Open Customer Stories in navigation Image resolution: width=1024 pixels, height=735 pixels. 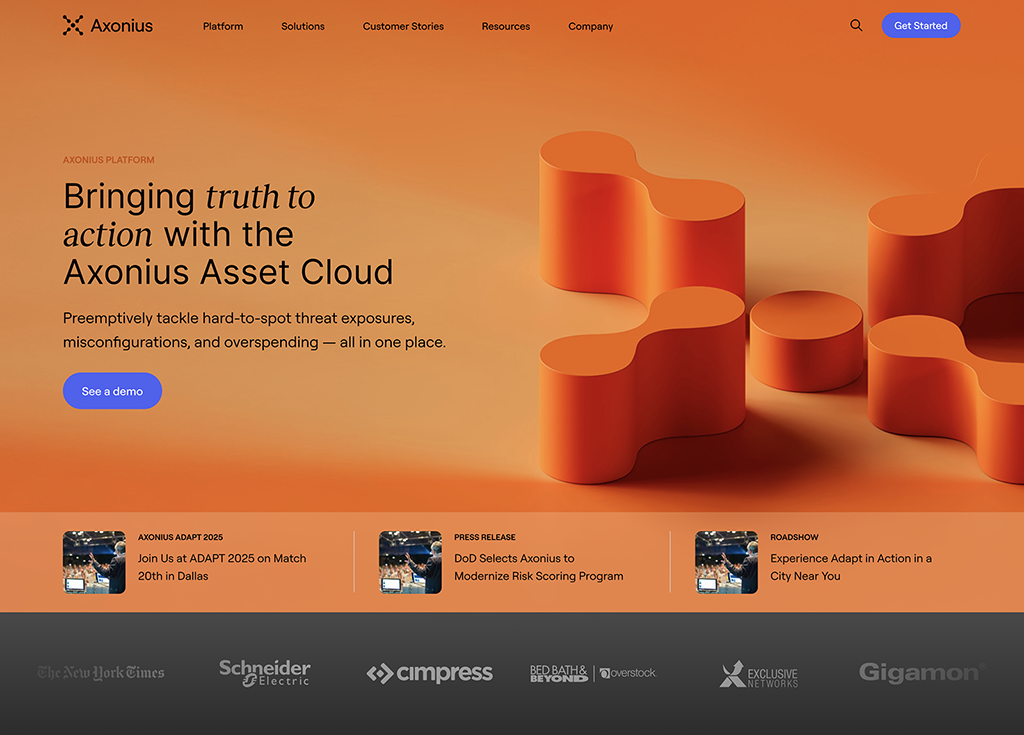click(403, 27)
